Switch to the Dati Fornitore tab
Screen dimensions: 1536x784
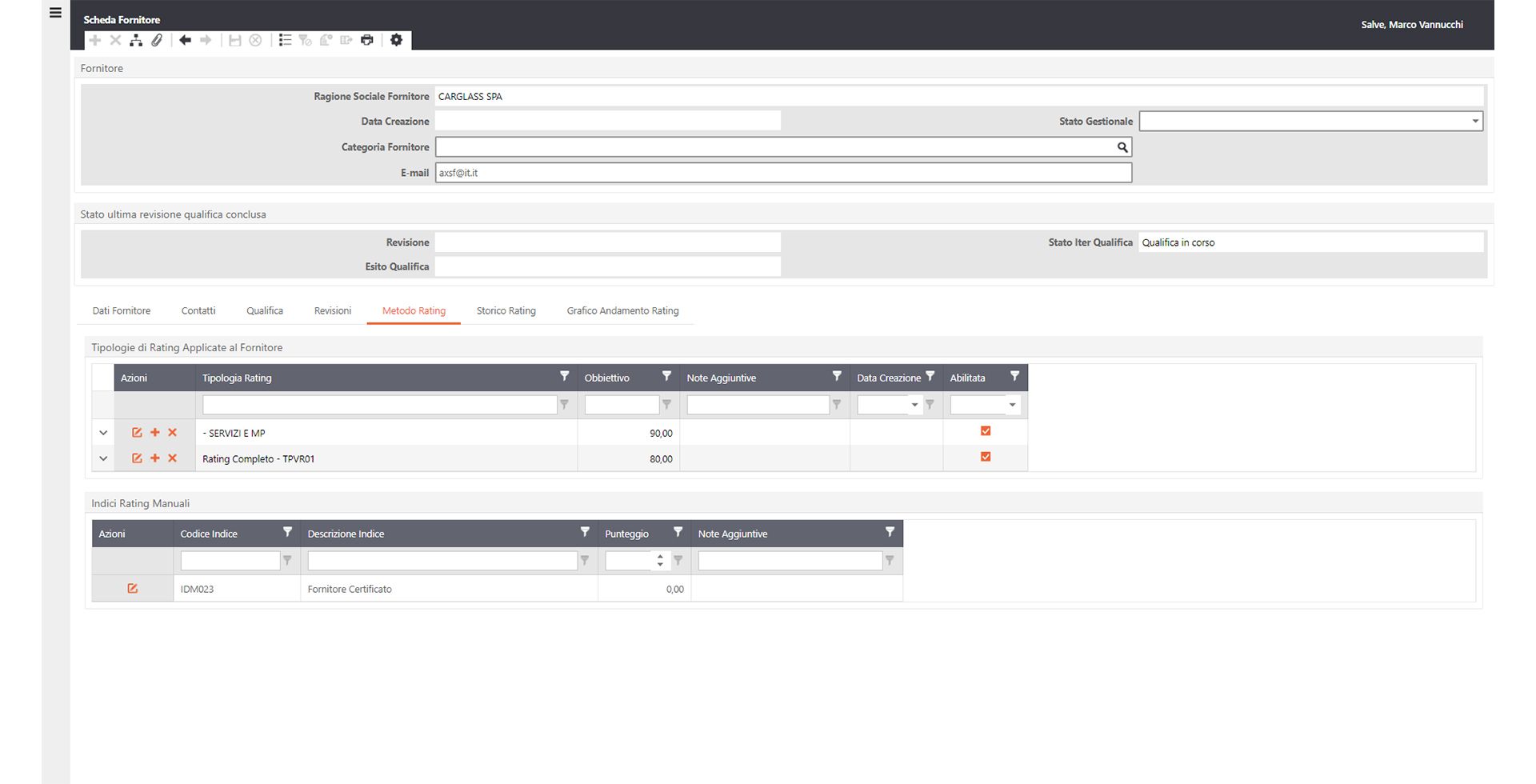pos(122,310)
